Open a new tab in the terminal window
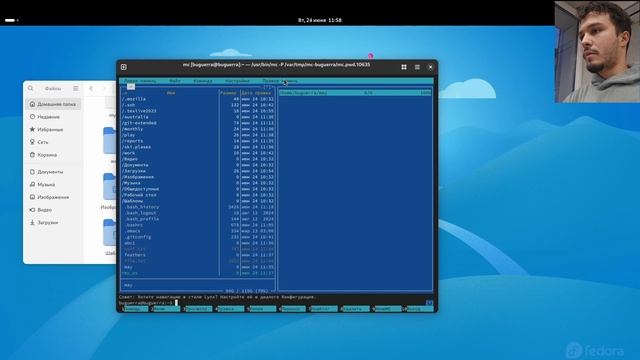The height and width of the screenshot is (360, 640). click(x=124, y=67)
